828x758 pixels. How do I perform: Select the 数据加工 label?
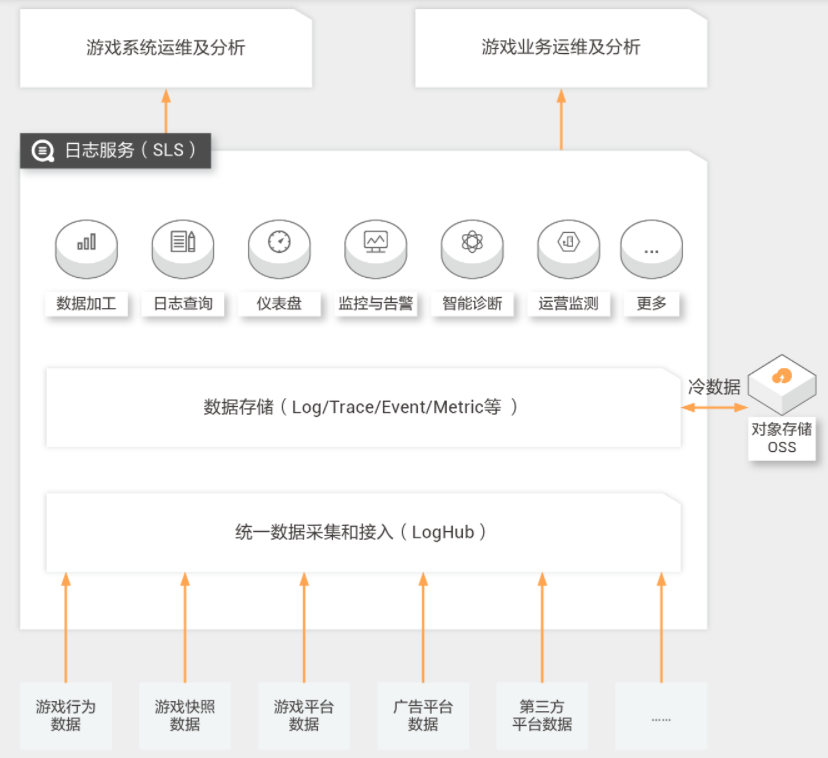point(87,304)
